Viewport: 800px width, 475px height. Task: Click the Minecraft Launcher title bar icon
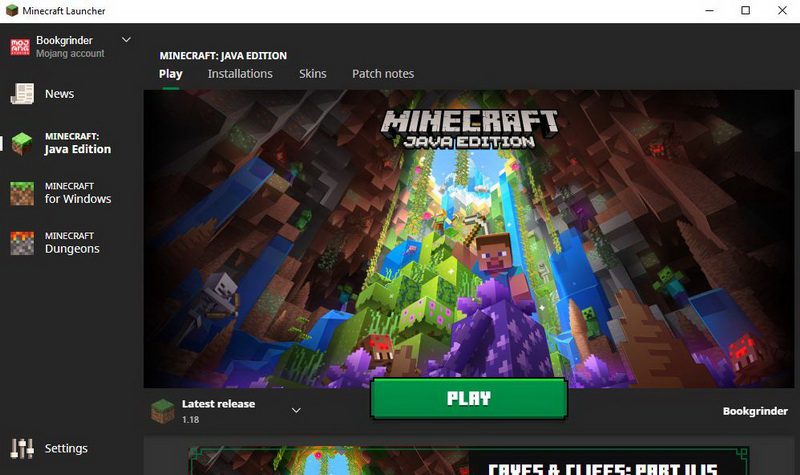click(x=12, y=11)
